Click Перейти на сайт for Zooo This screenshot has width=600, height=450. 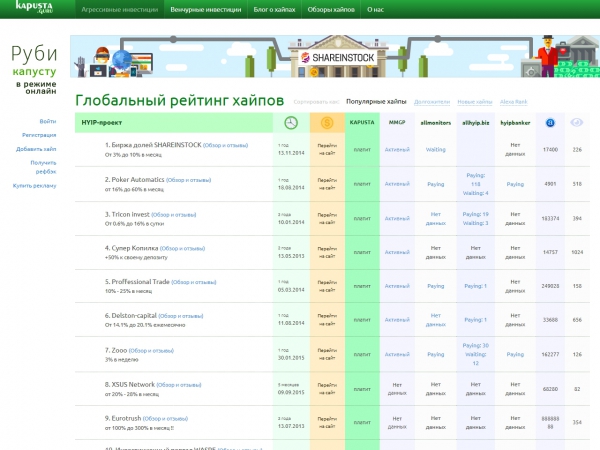tap(327, 354)
